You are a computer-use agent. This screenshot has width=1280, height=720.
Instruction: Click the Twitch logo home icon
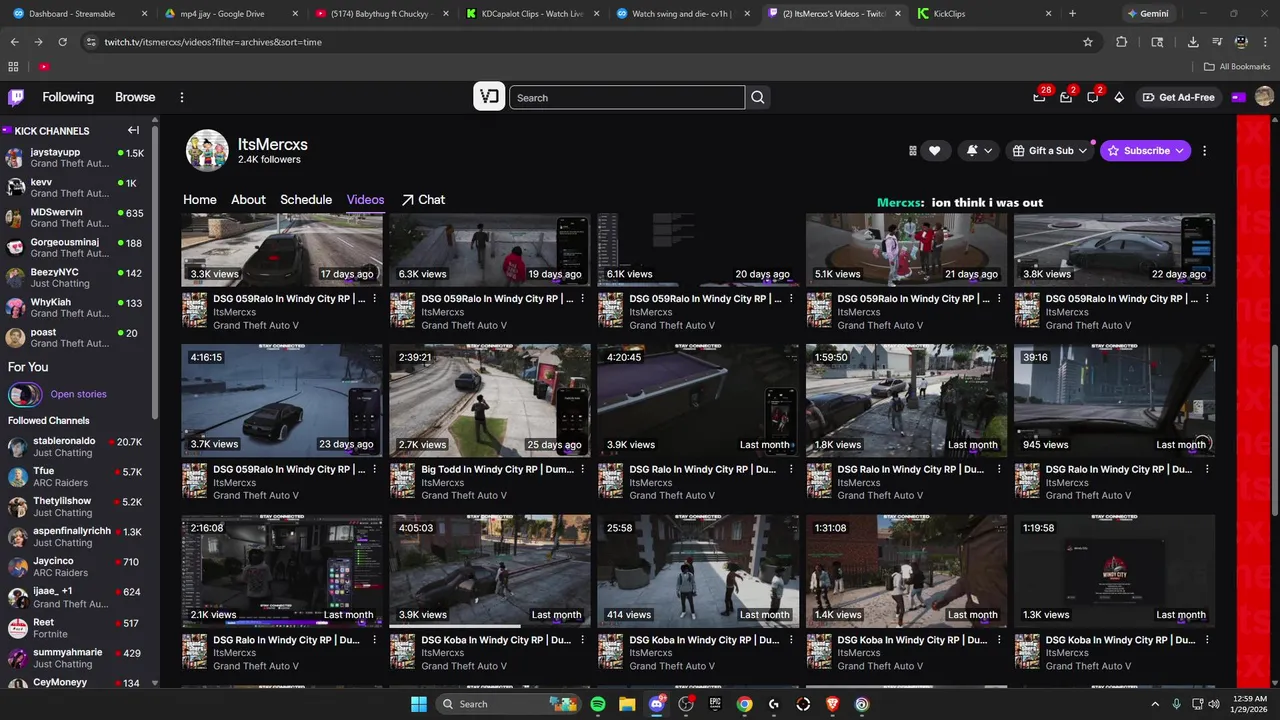coord(16,97)
